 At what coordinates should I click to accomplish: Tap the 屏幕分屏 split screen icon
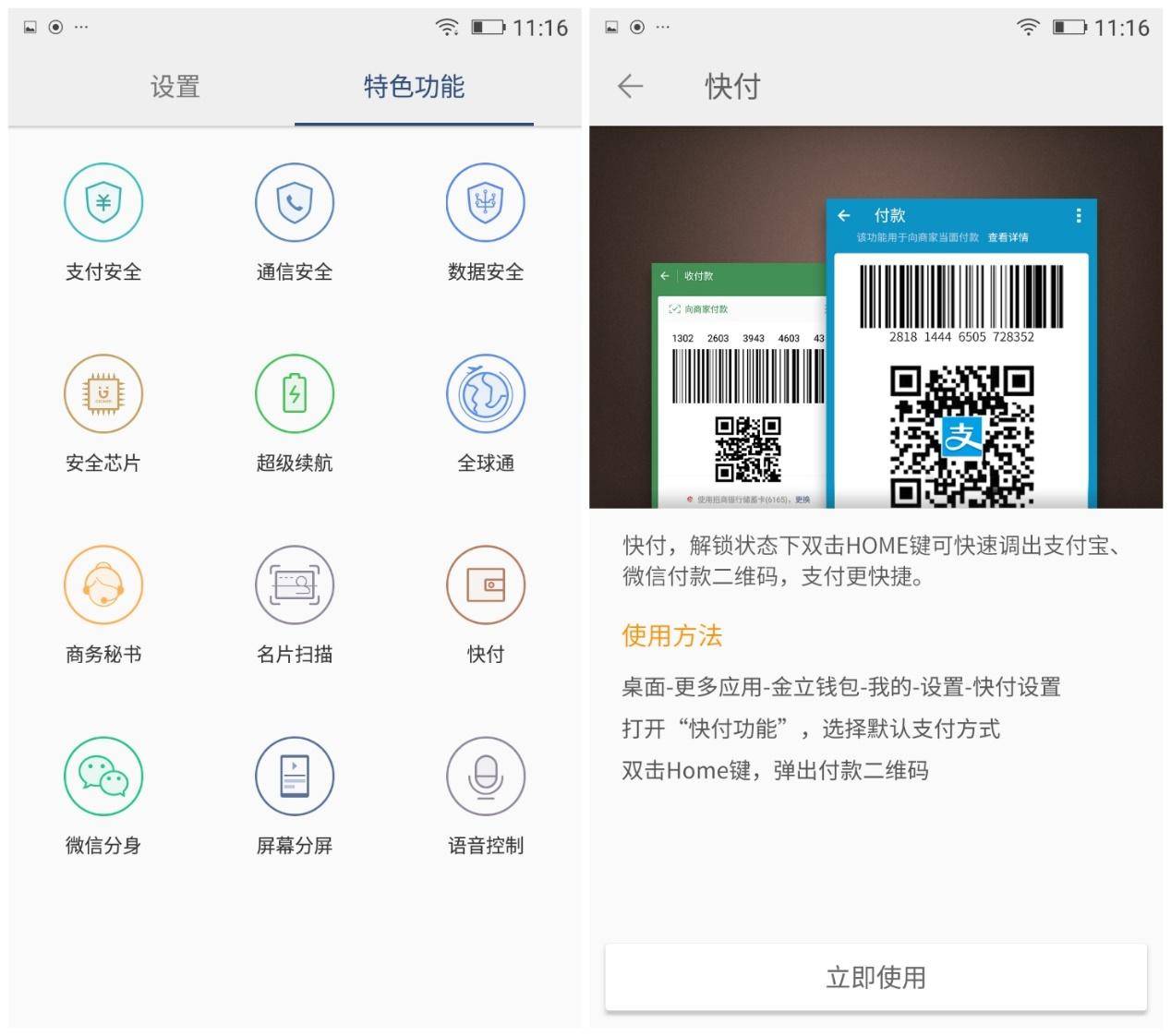[295, 776]
